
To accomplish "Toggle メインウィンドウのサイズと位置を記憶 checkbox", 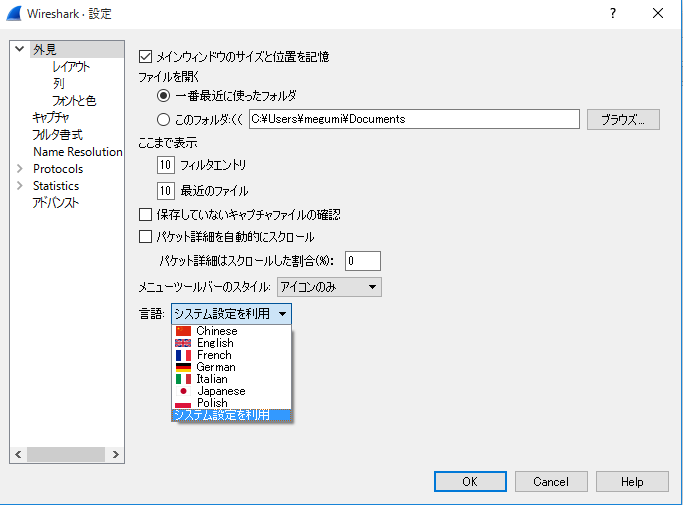I will click(145, 57).
